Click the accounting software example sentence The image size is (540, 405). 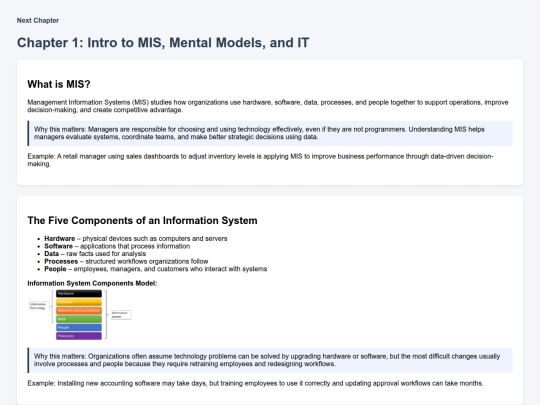pyautogui.click(x=255, y=383)
